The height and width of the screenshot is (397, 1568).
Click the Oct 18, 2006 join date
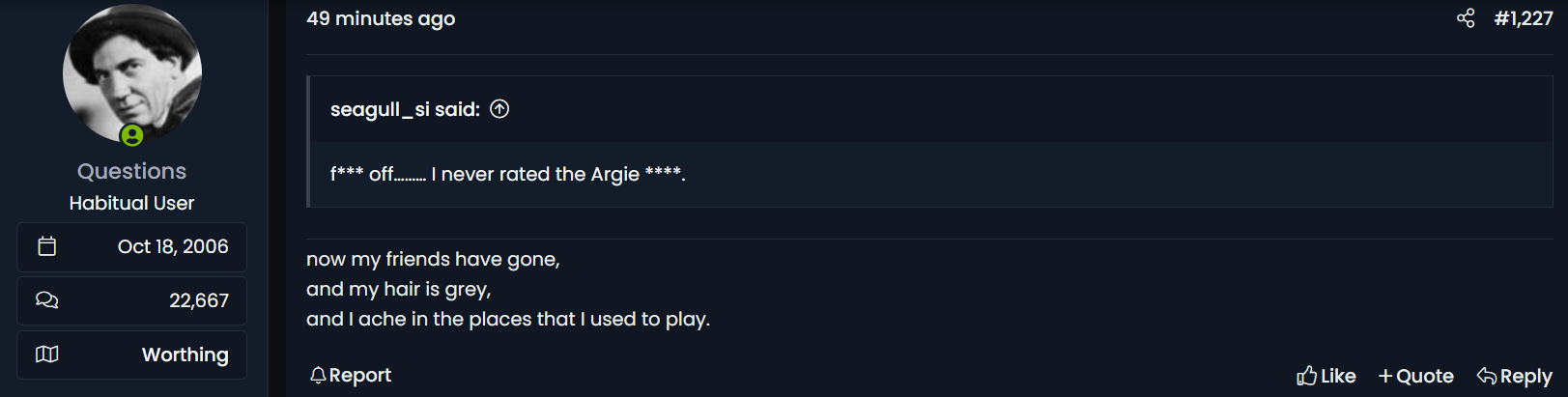click(x=173, y=246)
